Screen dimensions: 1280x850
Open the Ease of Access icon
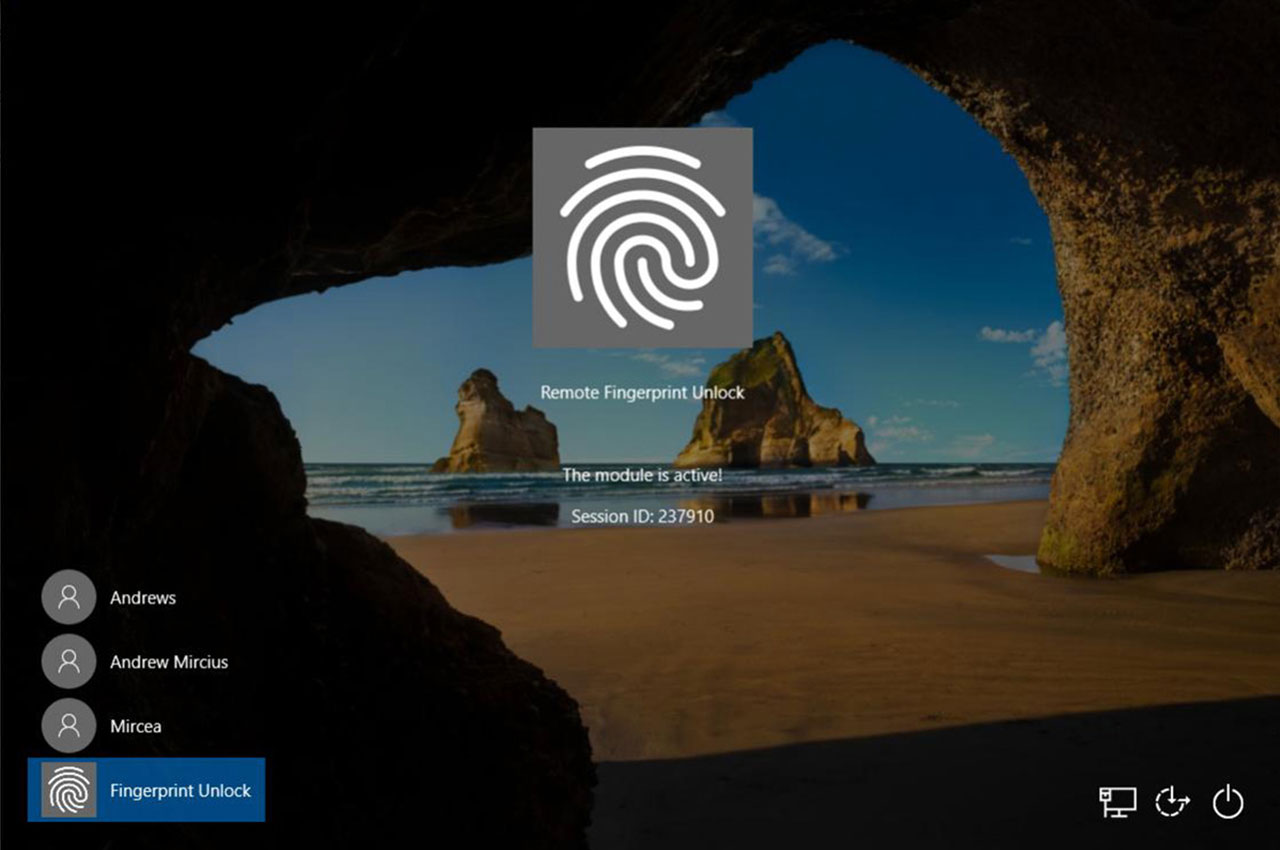(x=1172, y=801)
